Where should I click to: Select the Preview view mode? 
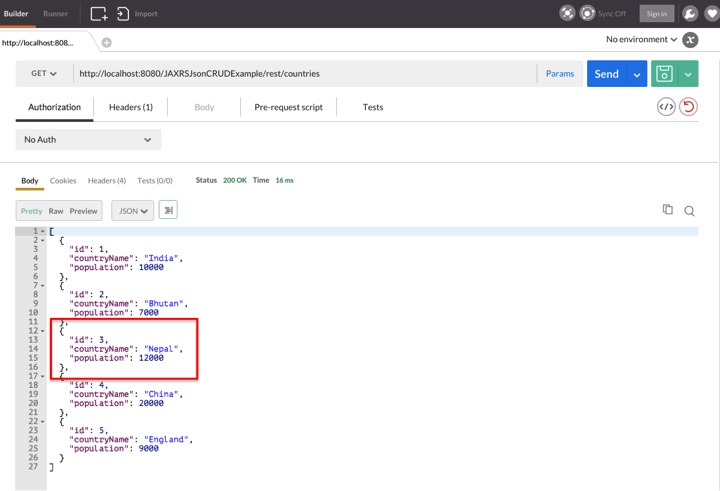coord(84,211)
